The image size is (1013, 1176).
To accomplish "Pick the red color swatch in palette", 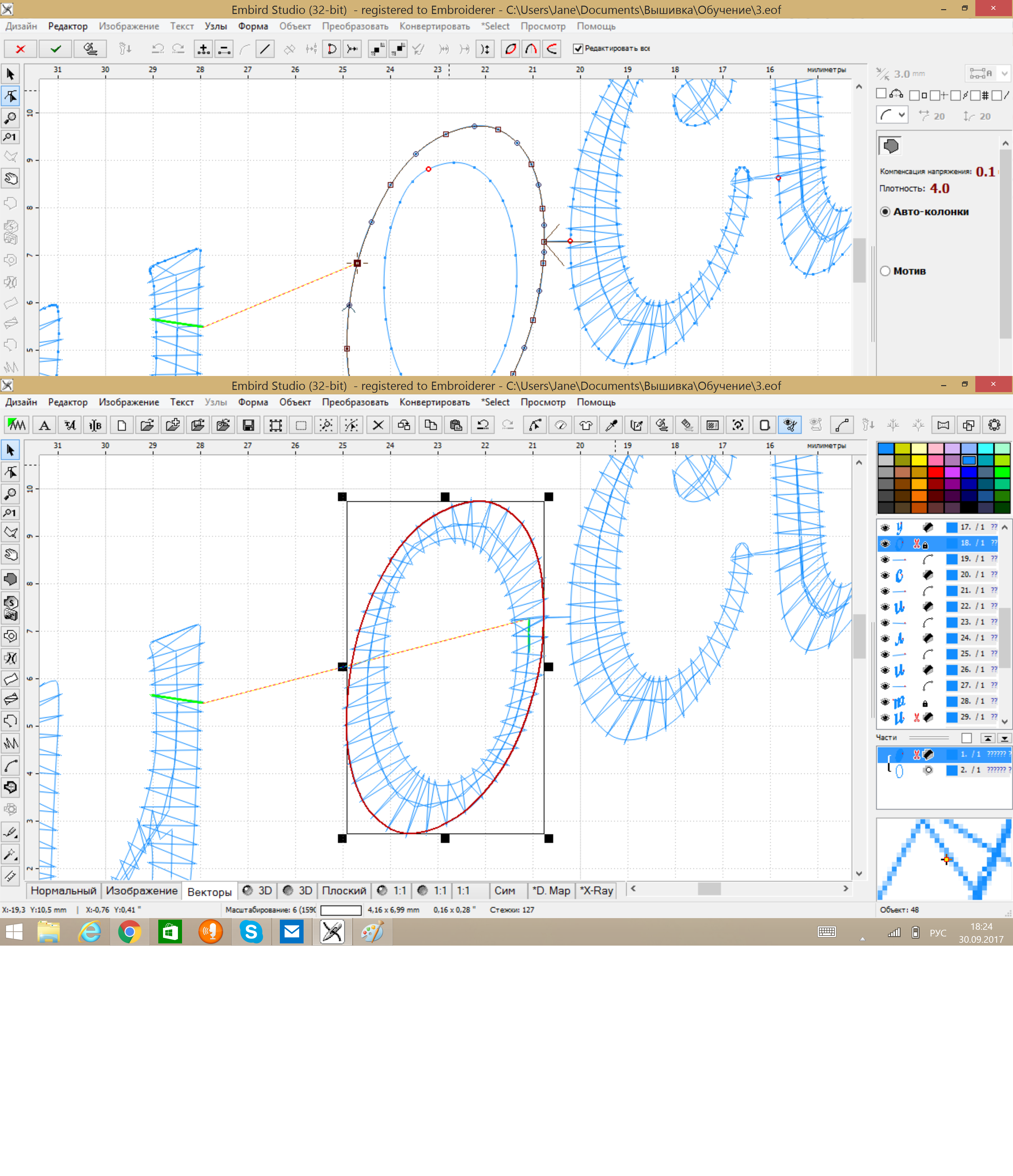I will coord(935,472).
